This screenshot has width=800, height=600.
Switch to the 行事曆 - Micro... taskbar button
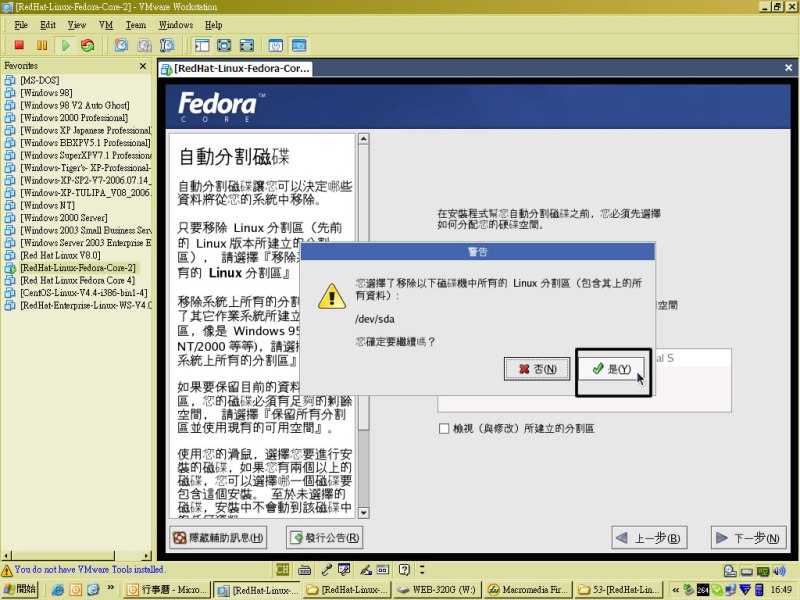167,590
